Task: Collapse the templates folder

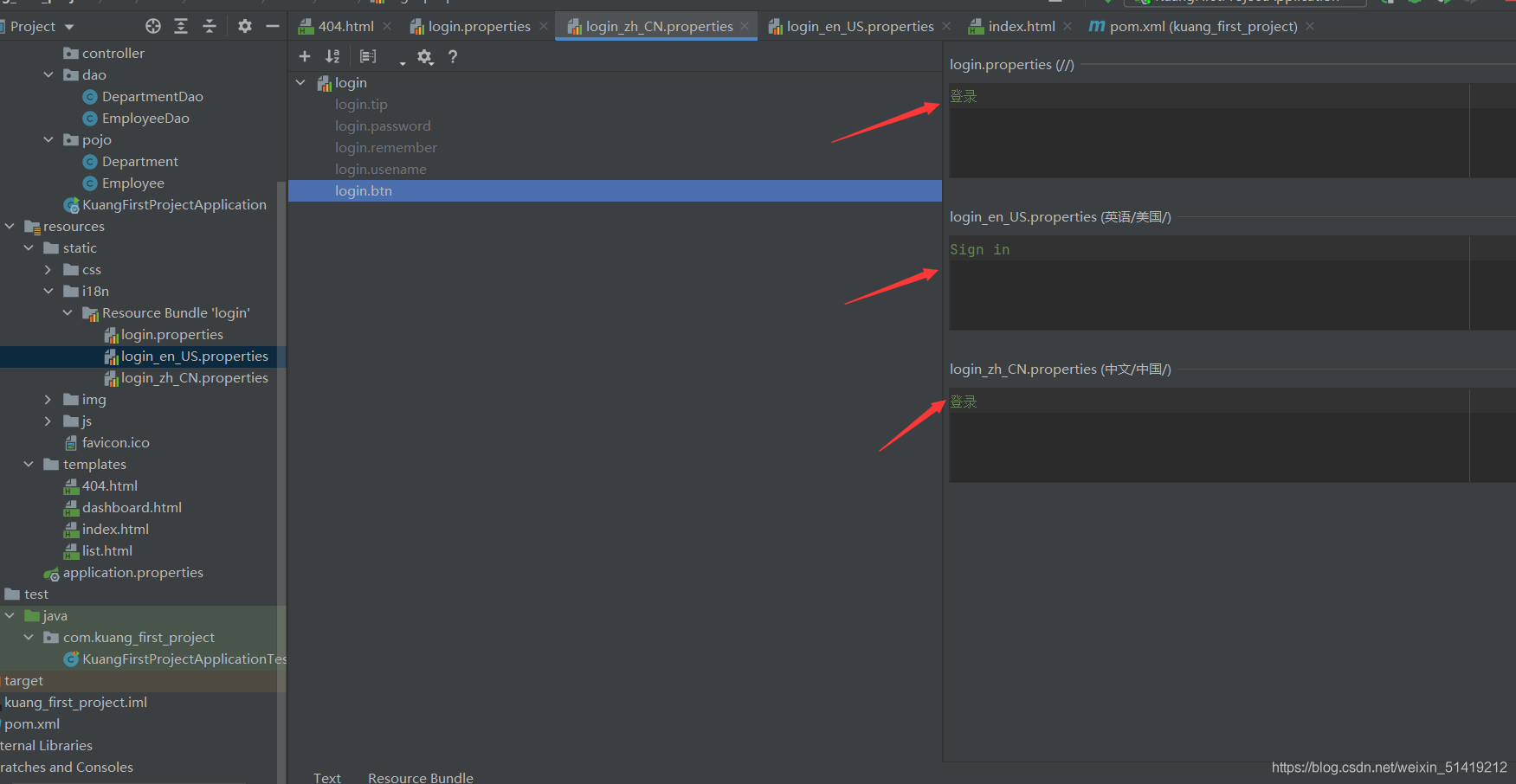Action: (29, 464)
